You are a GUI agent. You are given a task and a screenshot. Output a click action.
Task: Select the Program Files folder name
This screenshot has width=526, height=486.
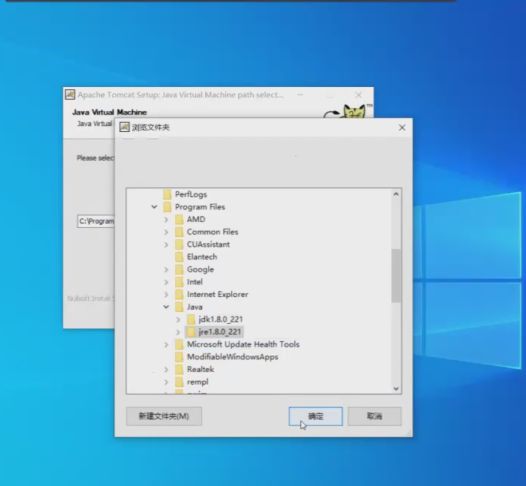point(200,207)
